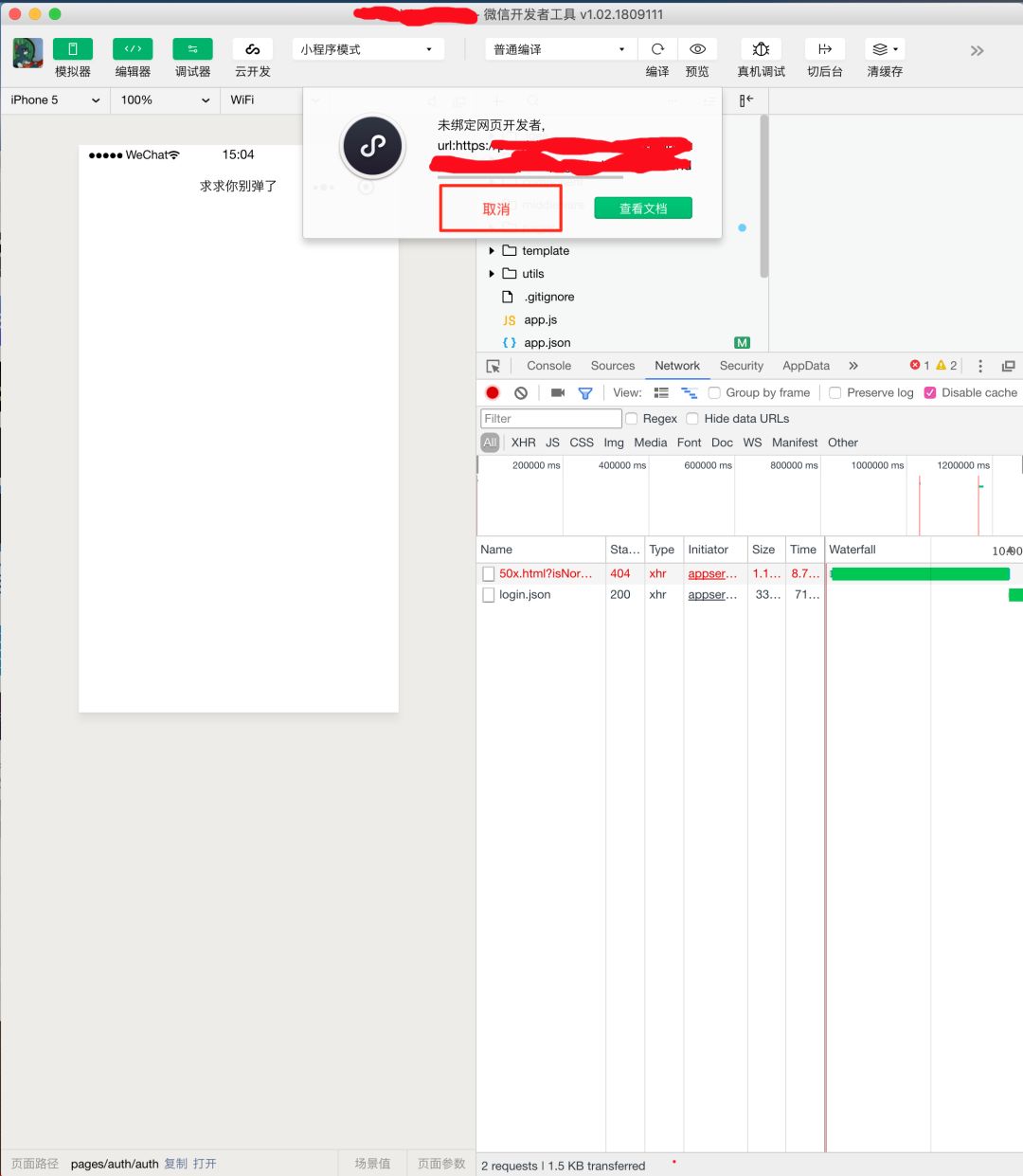Check the 50x.html request row checkbox

pos(489,573)
